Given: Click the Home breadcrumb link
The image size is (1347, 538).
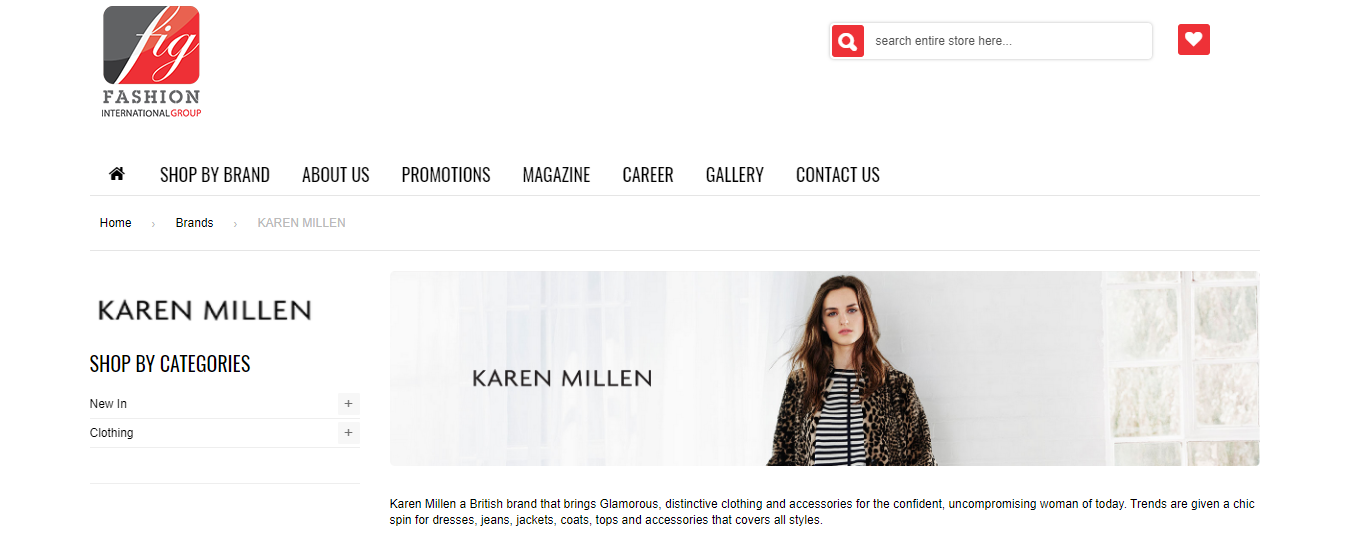Looking at the screenshot, I should (116, 223).
